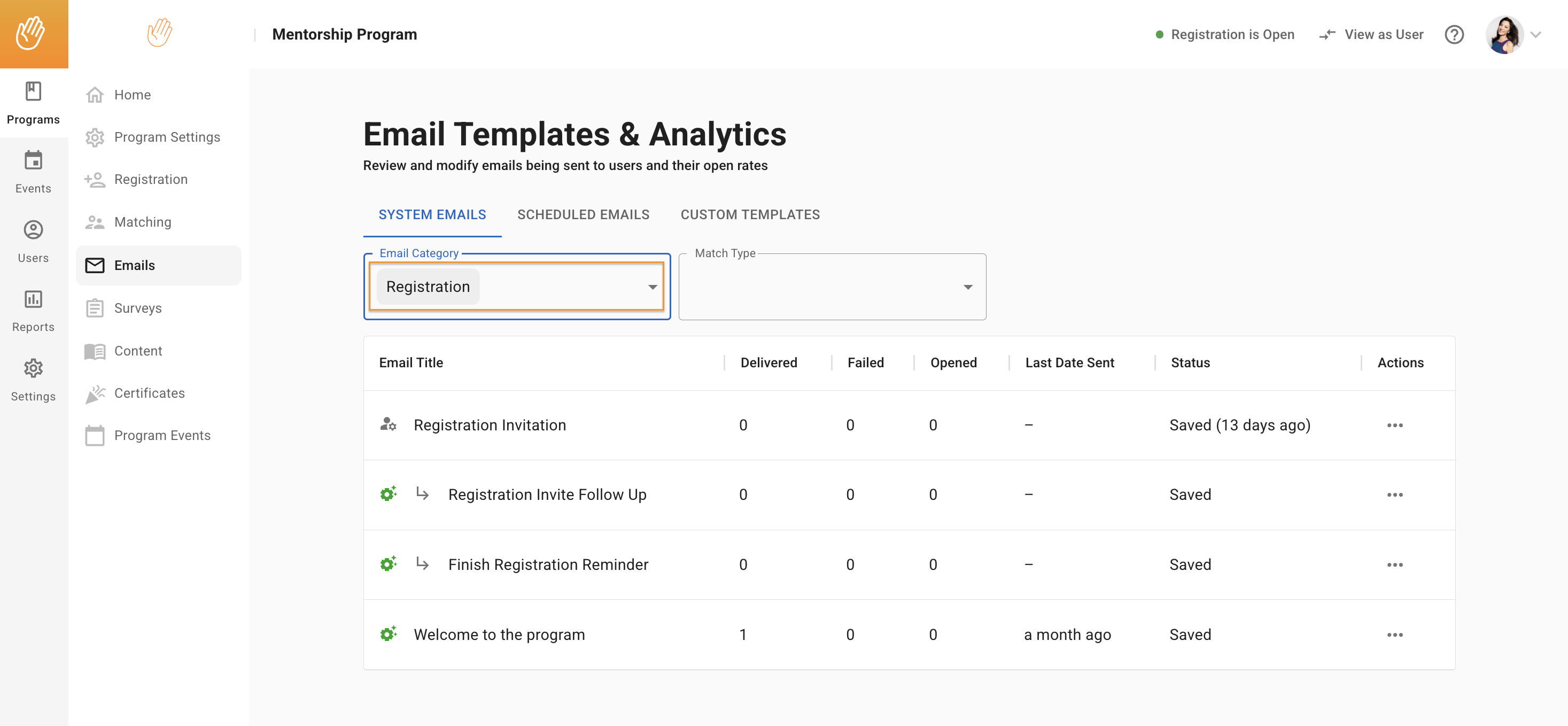Screen dimensions: 1568x726
Task: Go to Program Settings in sidebar
Action: click(x=167, y=137)
